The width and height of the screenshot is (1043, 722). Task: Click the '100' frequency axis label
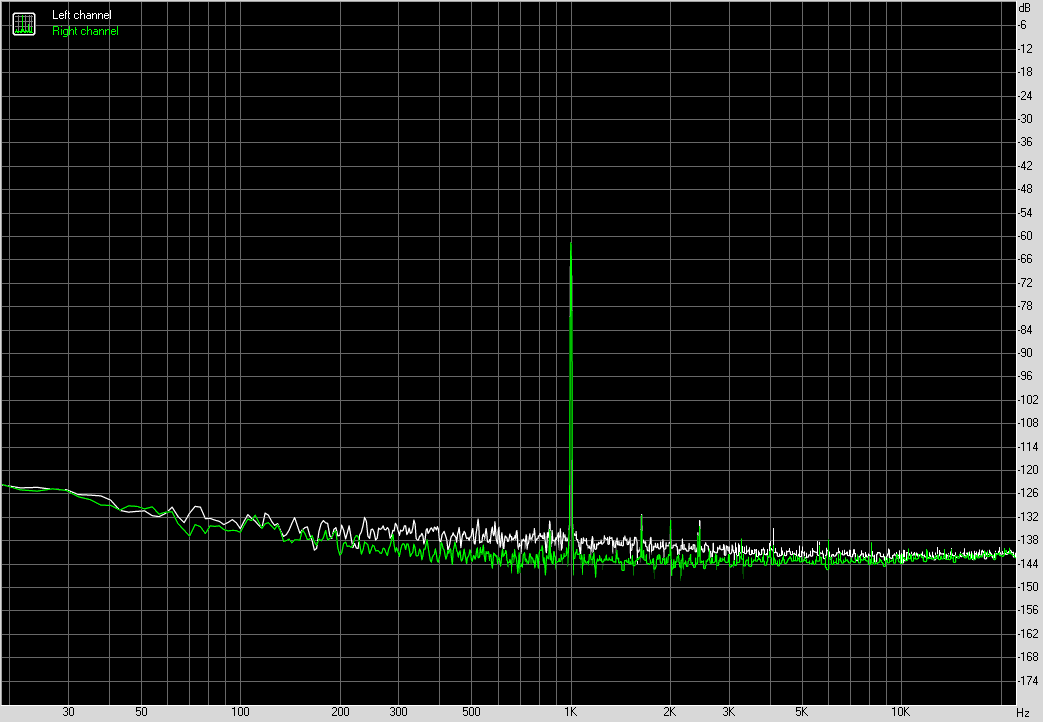[240, 712]
